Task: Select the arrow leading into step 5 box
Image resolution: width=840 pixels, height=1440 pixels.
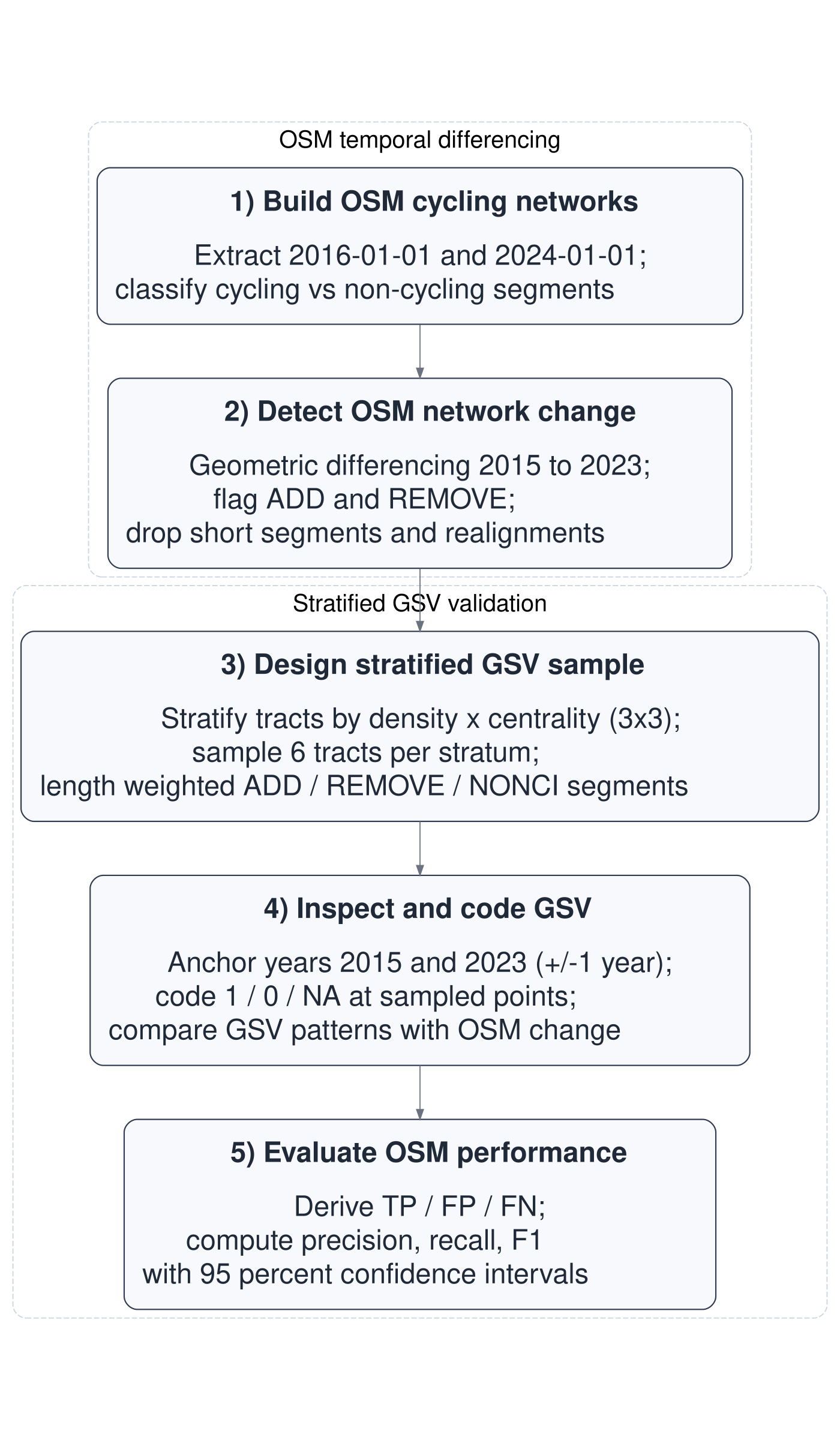Action: coord(420,1092)
